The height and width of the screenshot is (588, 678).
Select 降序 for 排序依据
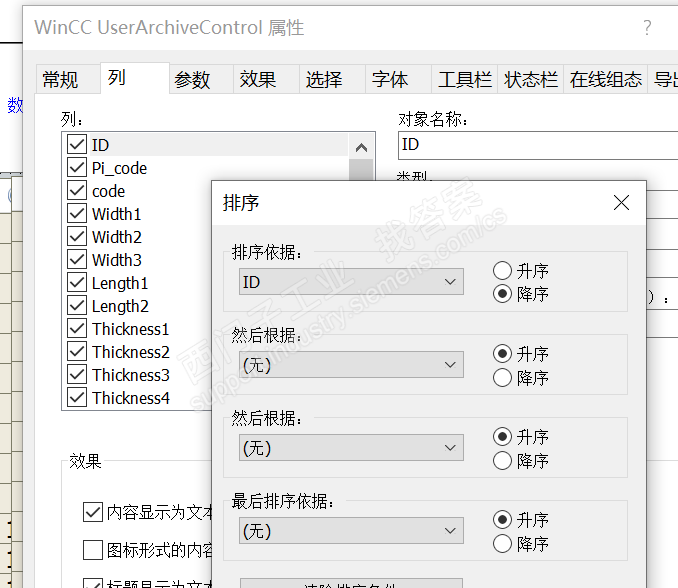502,294
